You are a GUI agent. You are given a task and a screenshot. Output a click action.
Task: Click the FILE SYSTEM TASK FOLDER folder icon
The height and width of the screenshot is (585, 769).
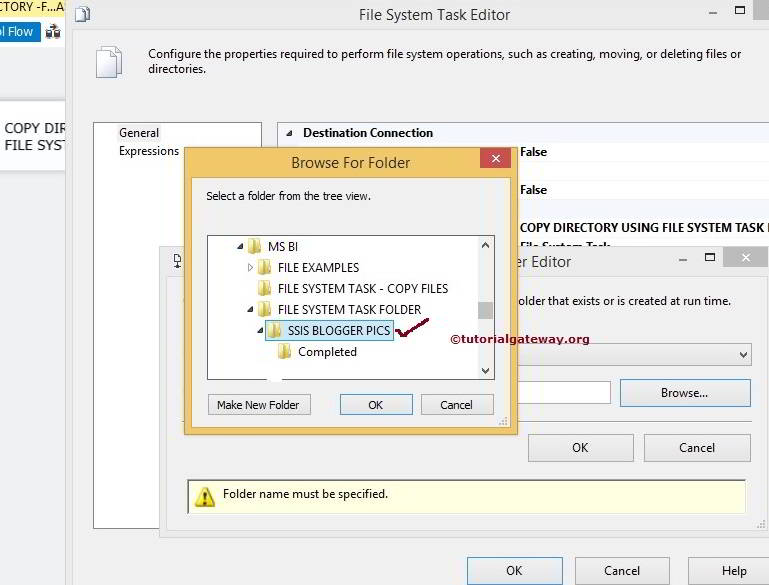click(x=265, y=309)
